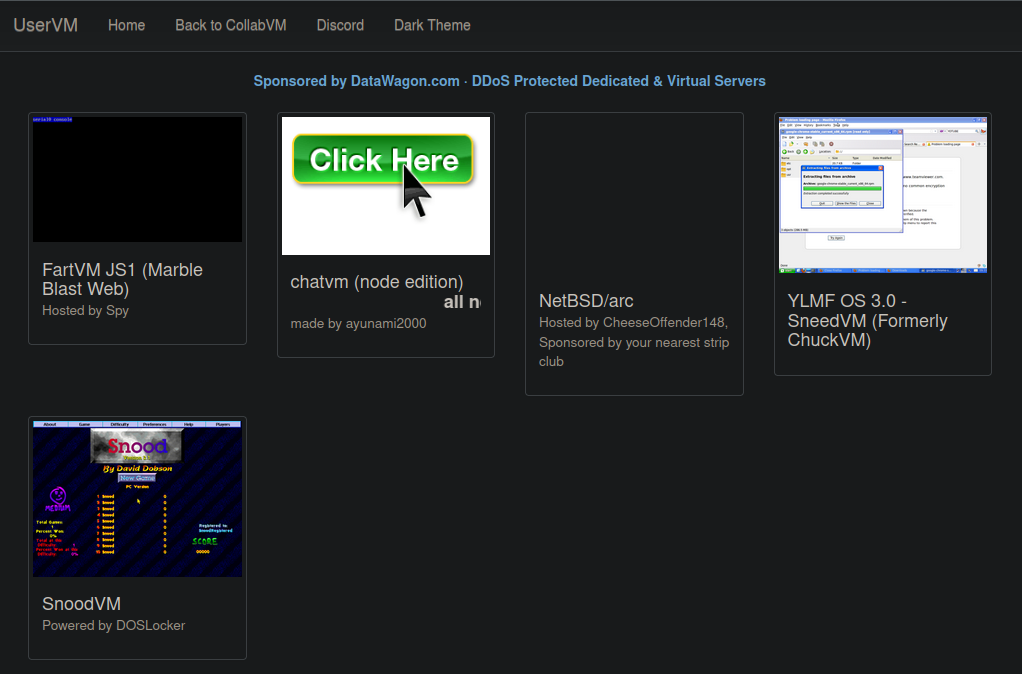
Task: Open the Discord link in navbar
Action: [340, 25]
